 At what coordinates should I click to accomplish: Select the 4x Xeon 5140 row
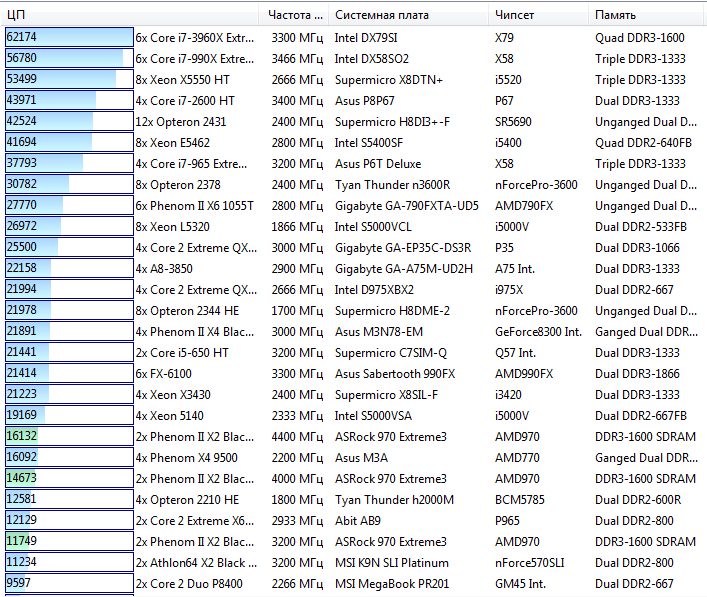pos(354,416)
